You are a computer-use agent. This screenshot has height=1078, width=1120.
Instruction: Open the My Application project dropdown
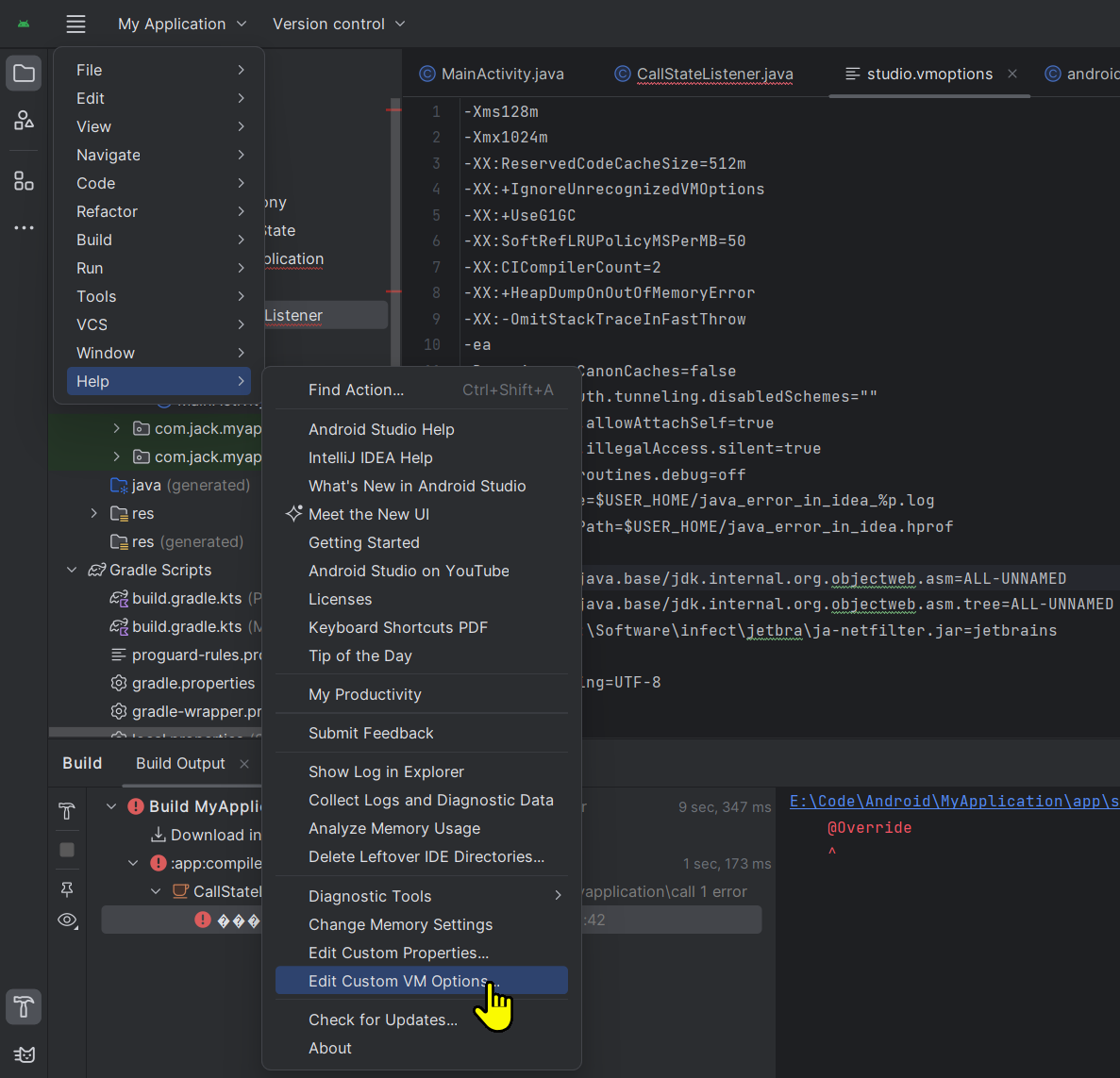click(182, 25)
